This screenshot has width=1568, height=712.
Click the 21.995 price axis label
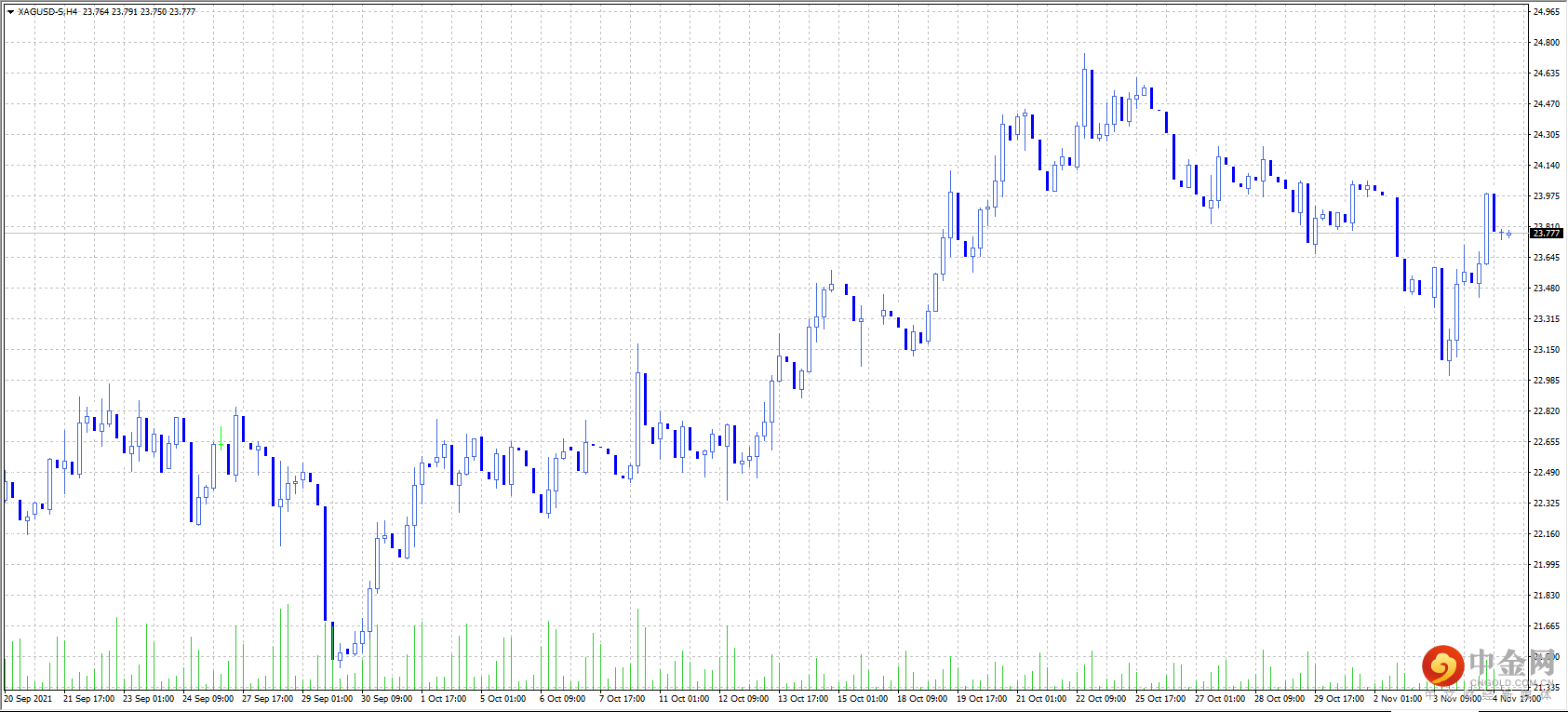click(1547, 565)
